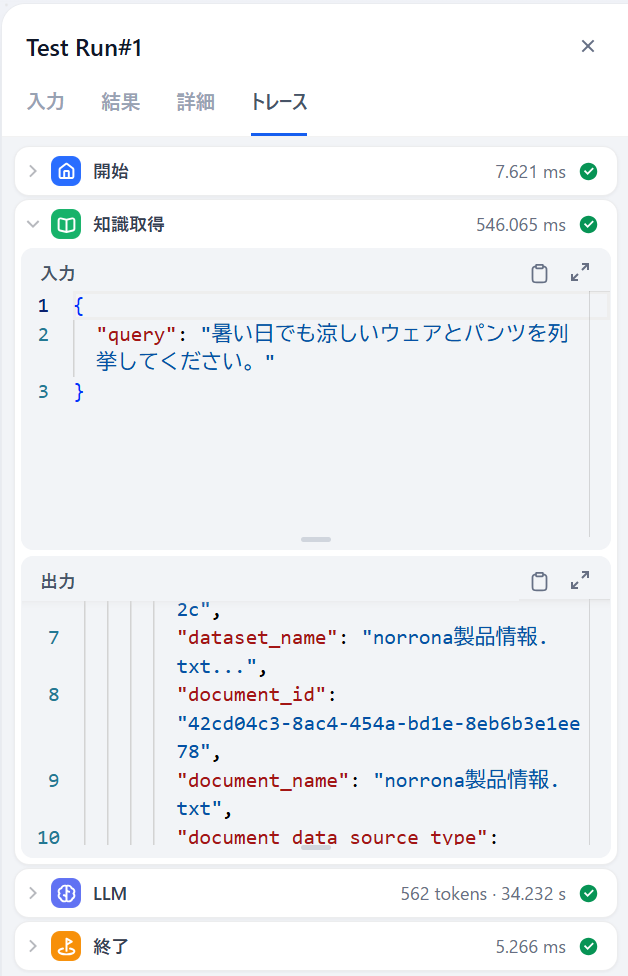
Task: Copy the 入力 JSON with clipboard icon
Action: [539, 273]
